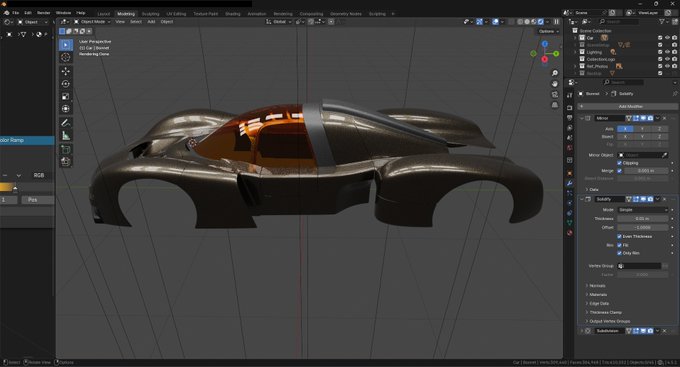
Task: Open the Object Data green triangle tab
Action: click(x=569, y=223)
